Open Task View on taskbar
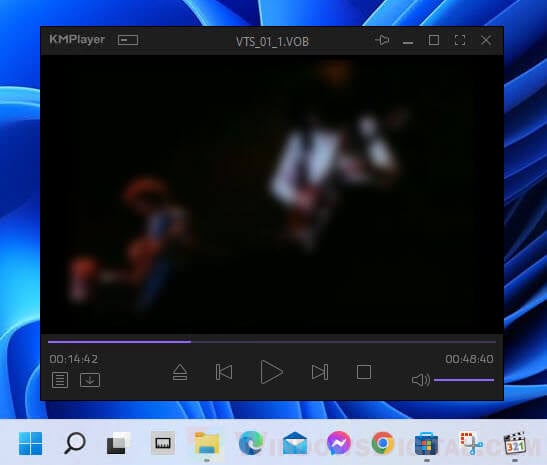This screenshot has height=465, width=547. [x=119, y=443]
